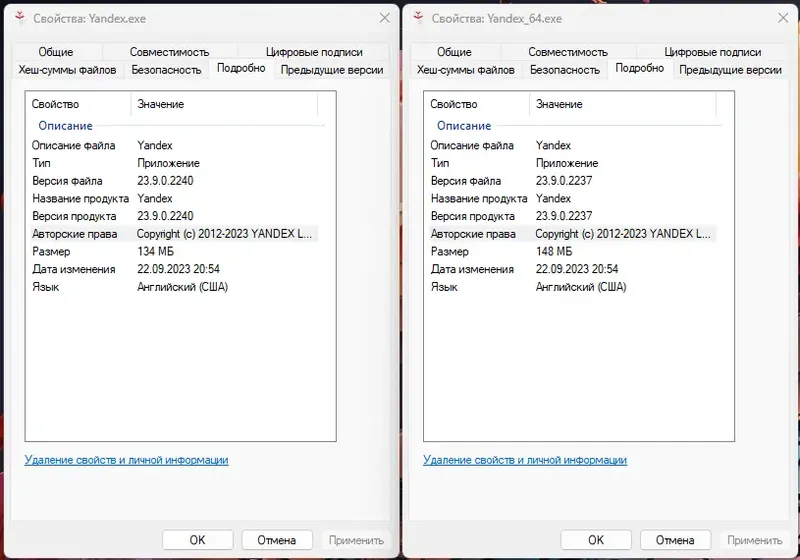Click the Значение column header in Yandex_64.exe window

click(623, 105)
